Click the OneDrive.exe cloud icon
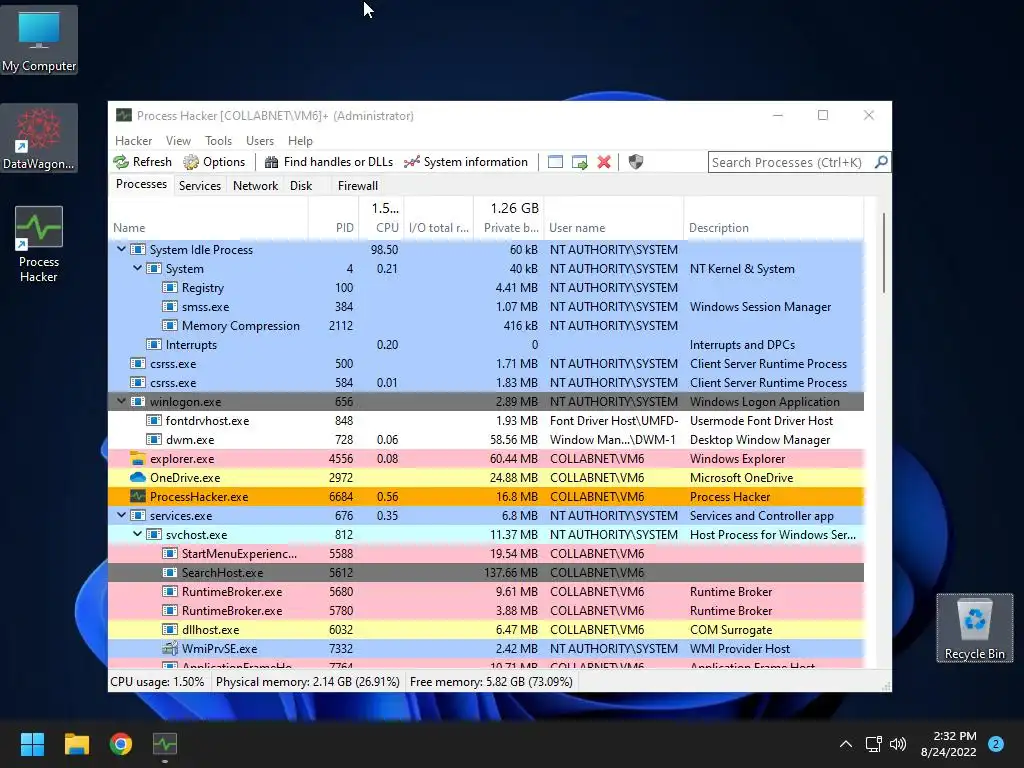Screen dimensions: 1024x768 [x=137, y=477]
